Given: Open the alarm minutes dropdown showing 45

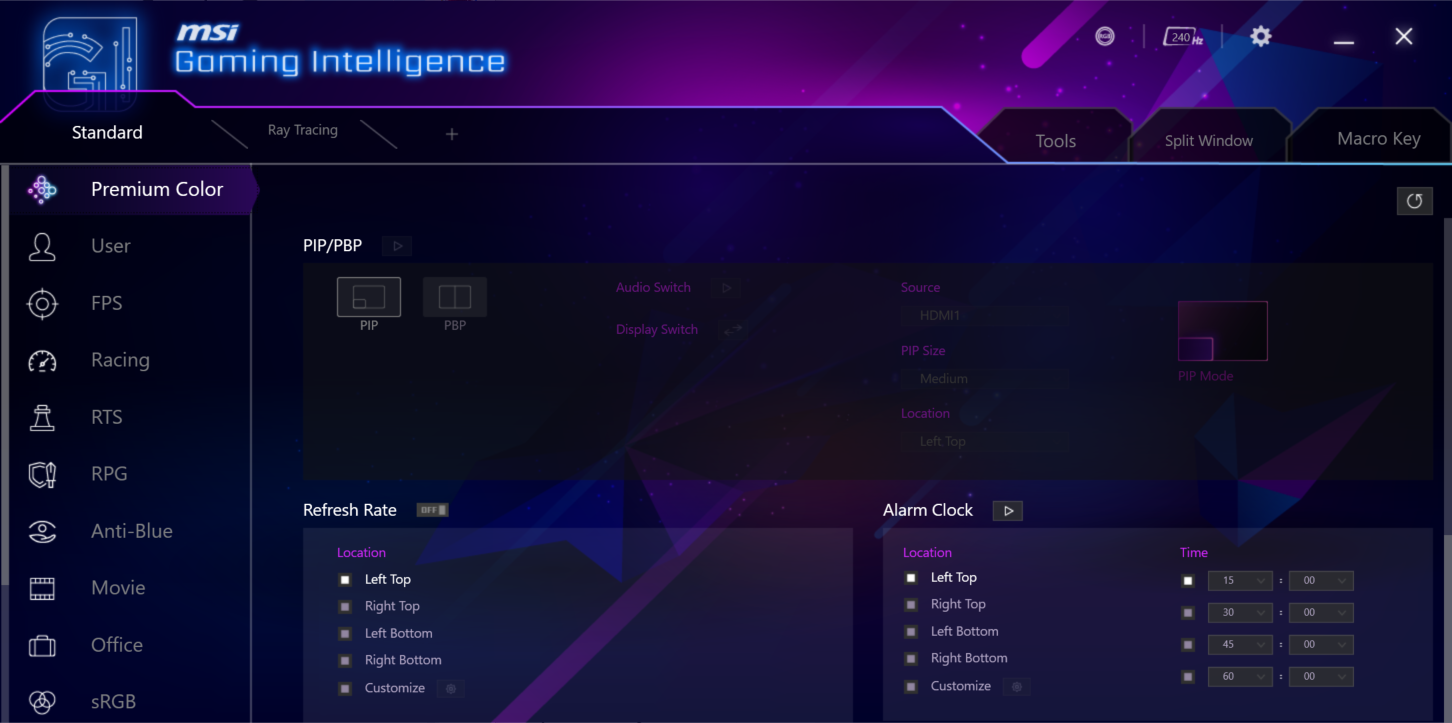Looking at the screenshot, I should pos(1240,645).
